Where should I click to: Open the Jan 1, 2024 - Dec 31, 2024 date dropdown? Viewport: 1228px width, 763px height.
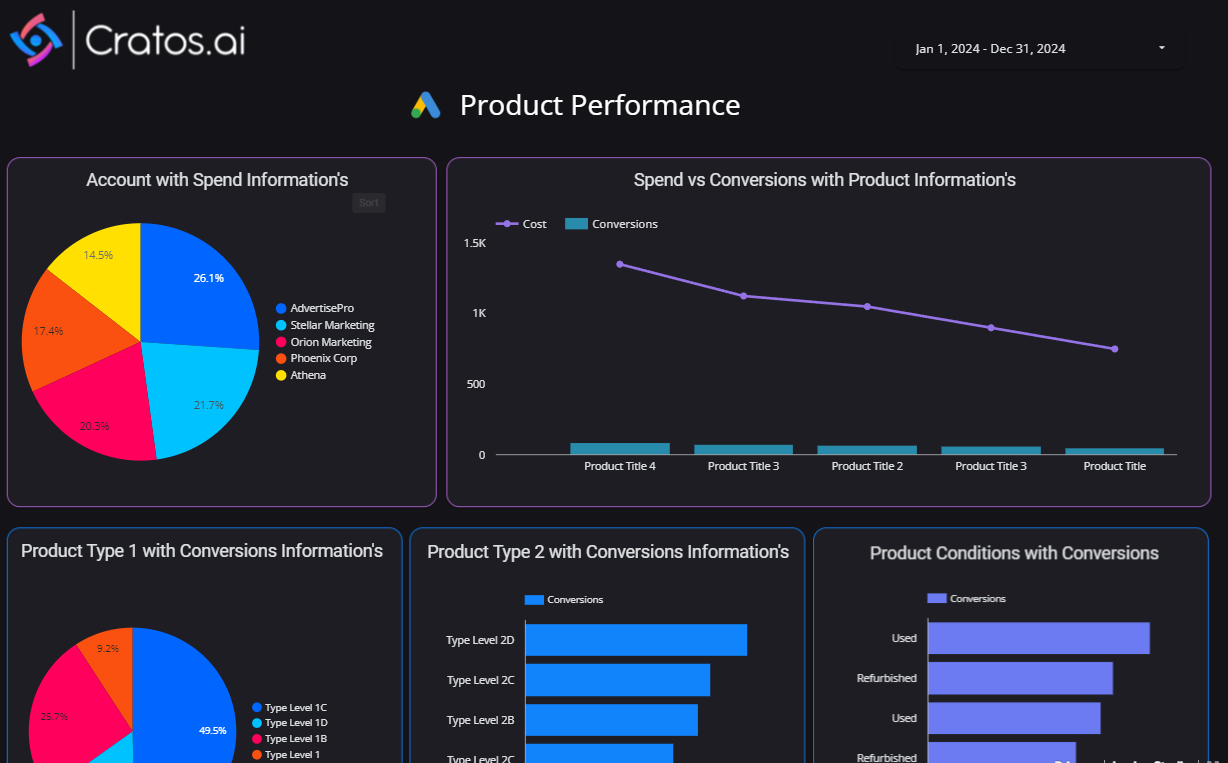point(1040,48)
